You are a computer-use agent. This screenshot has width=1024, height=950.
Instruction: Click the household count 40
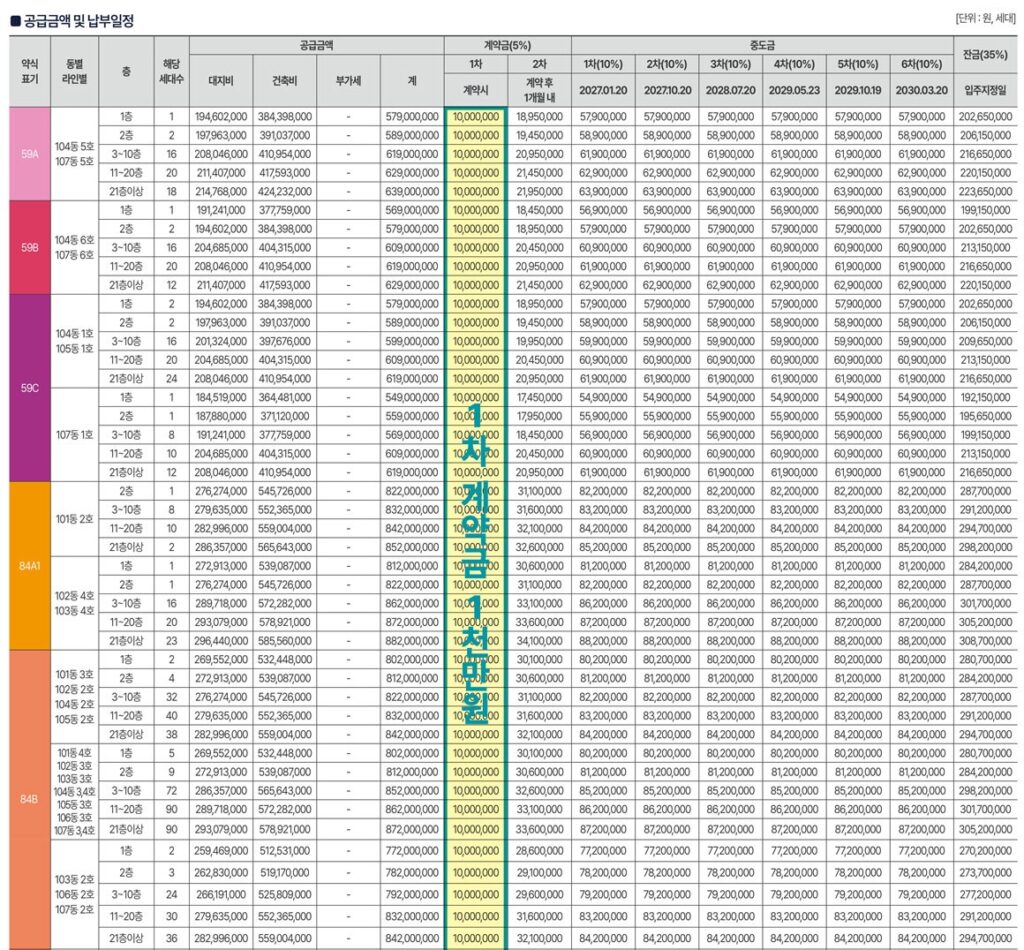[x=172, y=716]
